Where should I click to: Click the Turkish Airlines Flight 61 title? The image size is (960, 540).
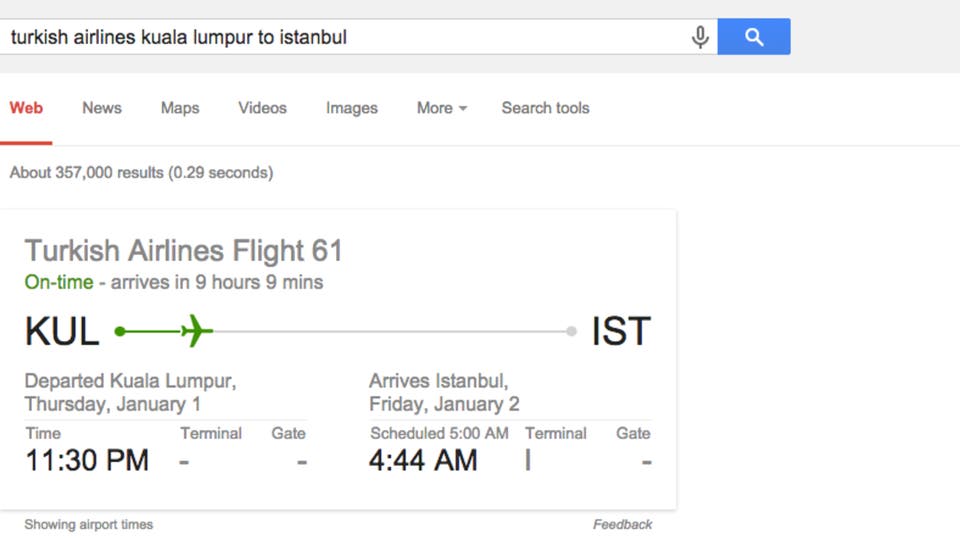pos(183,250)
